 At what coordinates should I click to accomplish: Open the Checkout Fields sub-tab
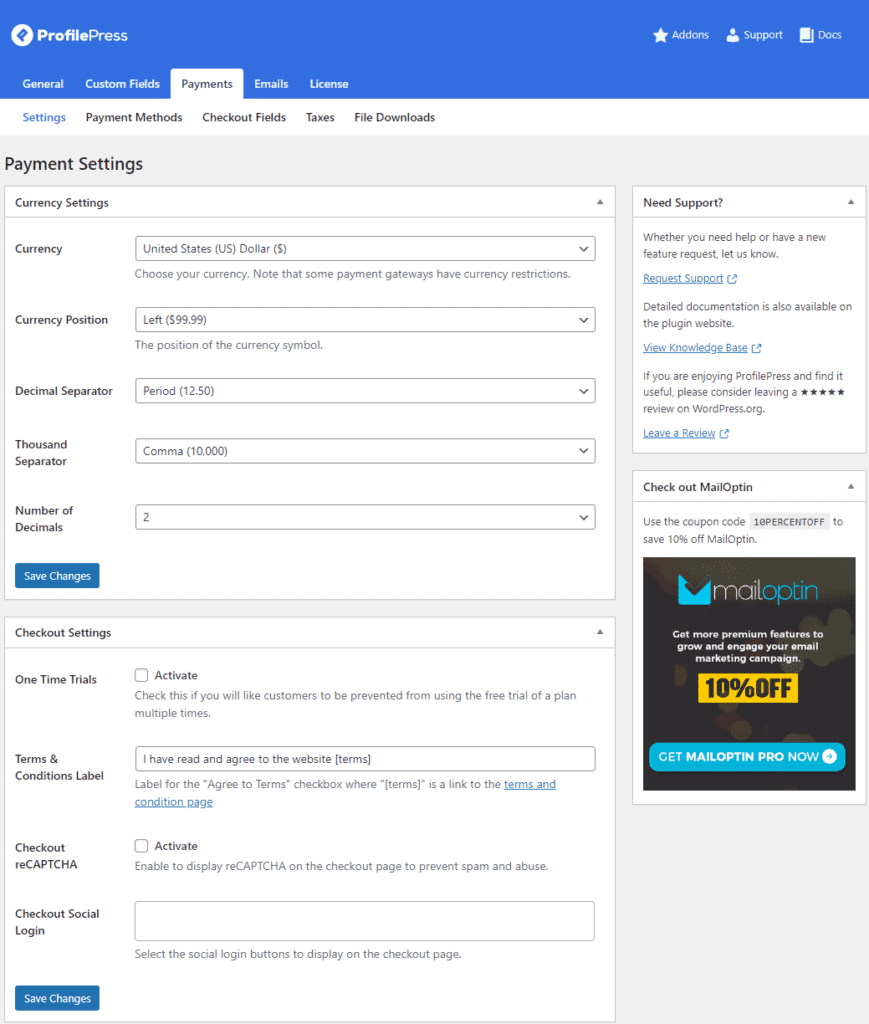244,118
